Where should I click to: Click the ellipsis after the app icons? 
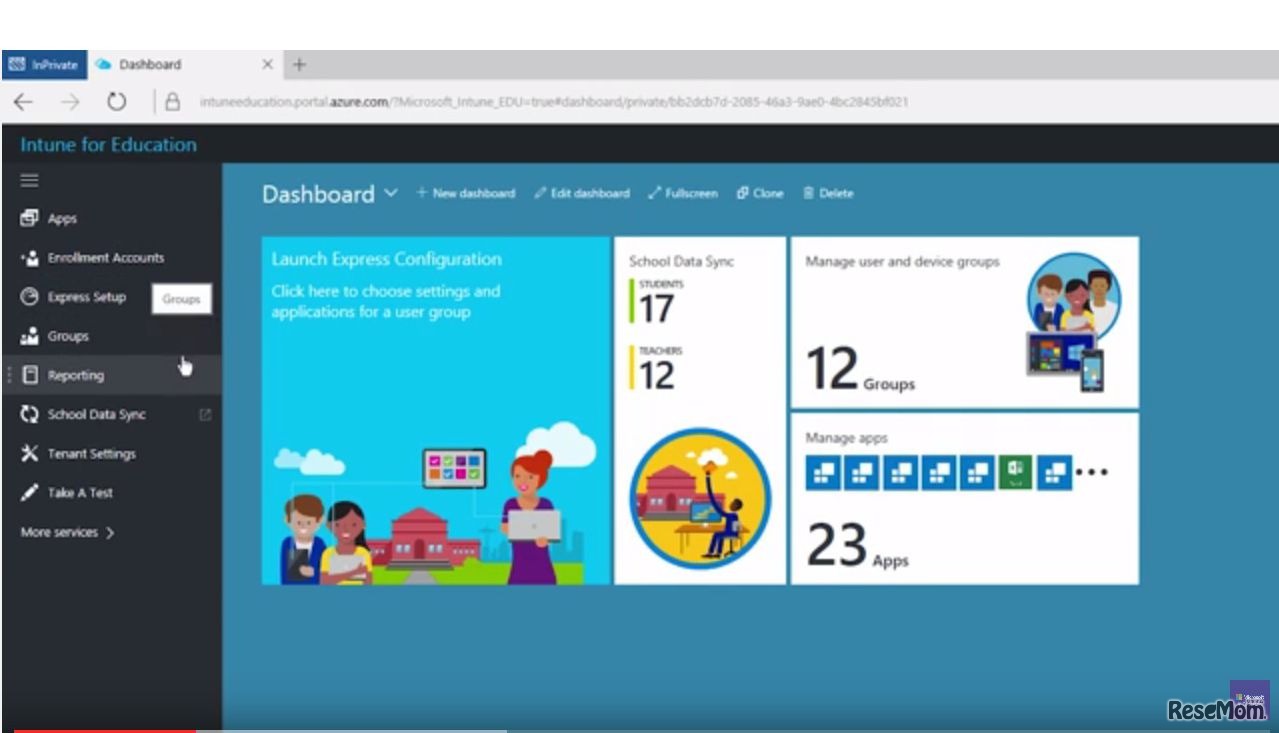point(1092,472)
